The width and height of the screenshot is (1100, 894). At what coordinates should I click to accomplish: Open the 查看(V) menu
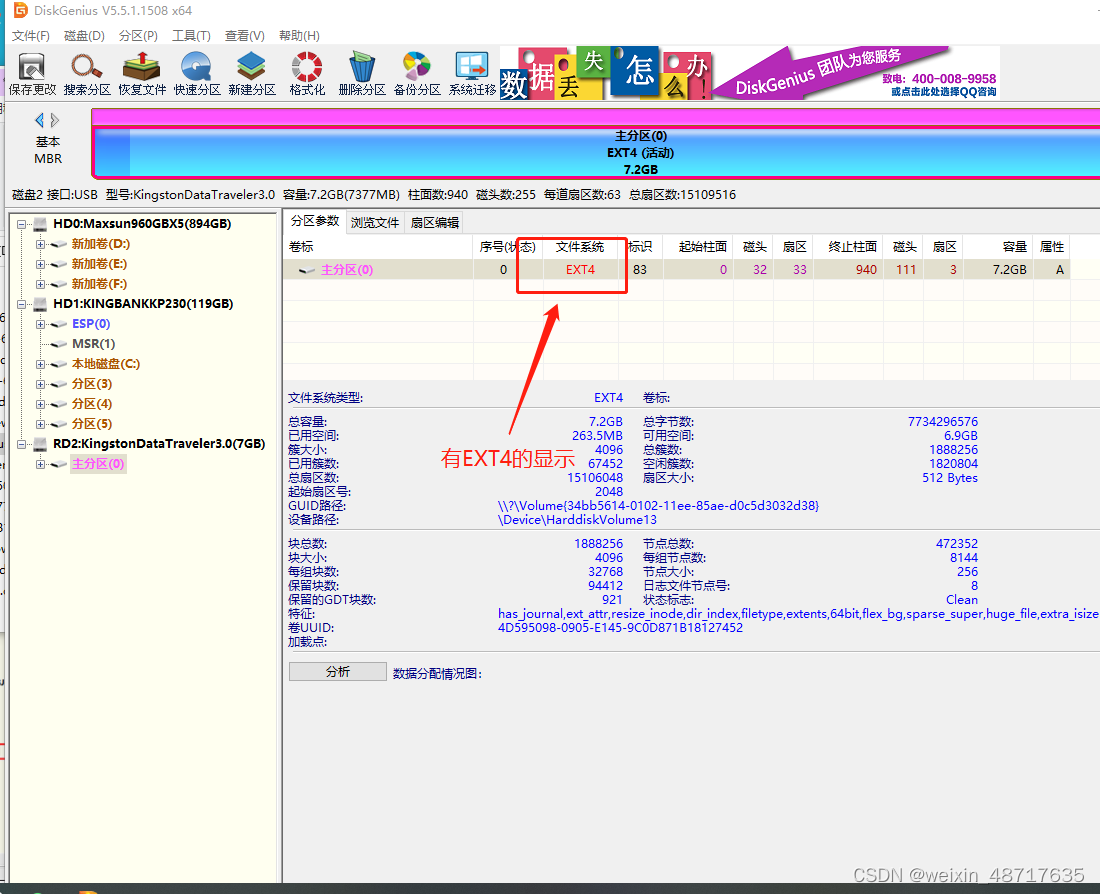pyautogui.click(x=245, y=36)
